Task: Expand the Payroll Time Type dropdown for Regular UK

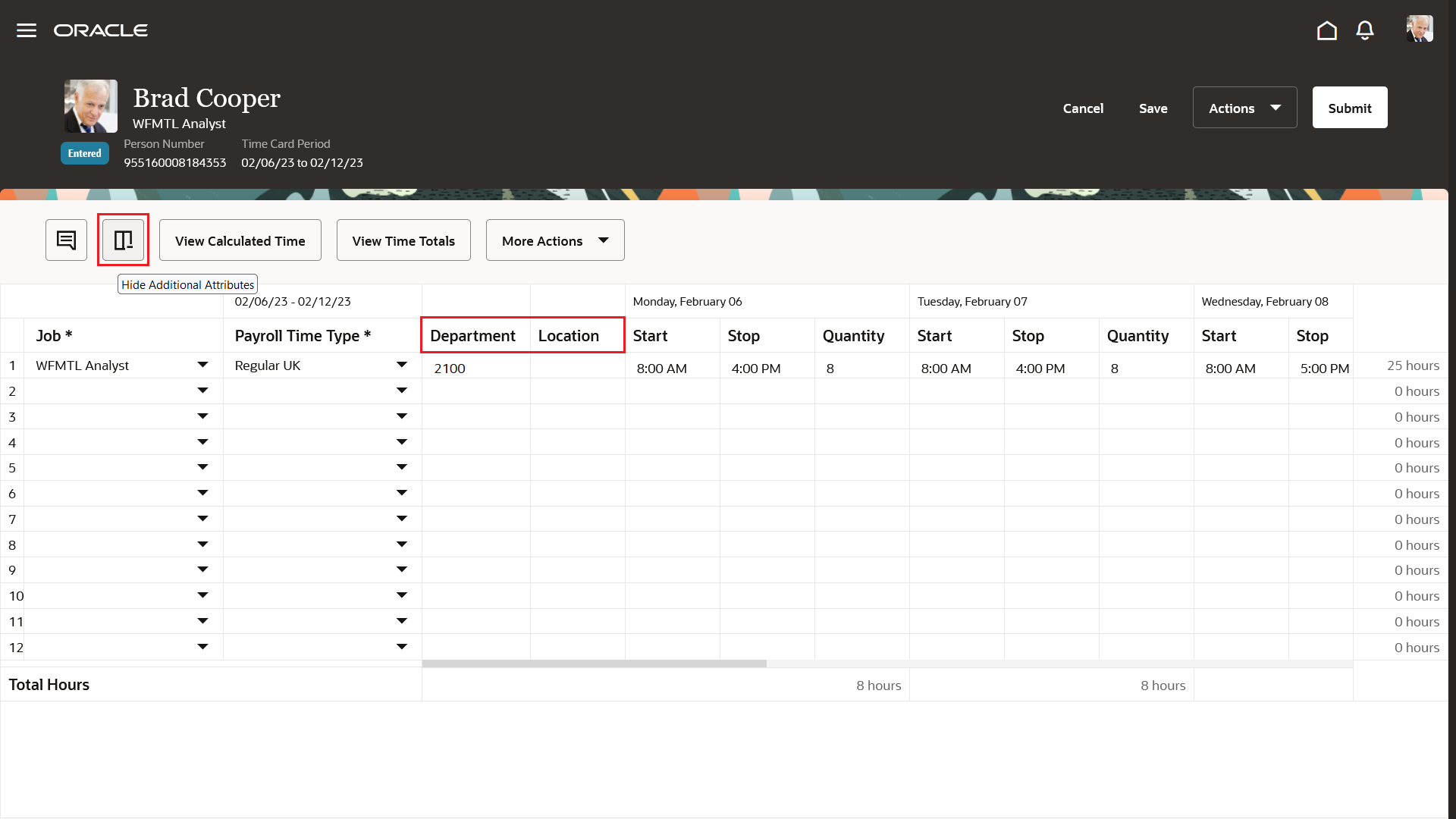Action: tap(402, 365)
